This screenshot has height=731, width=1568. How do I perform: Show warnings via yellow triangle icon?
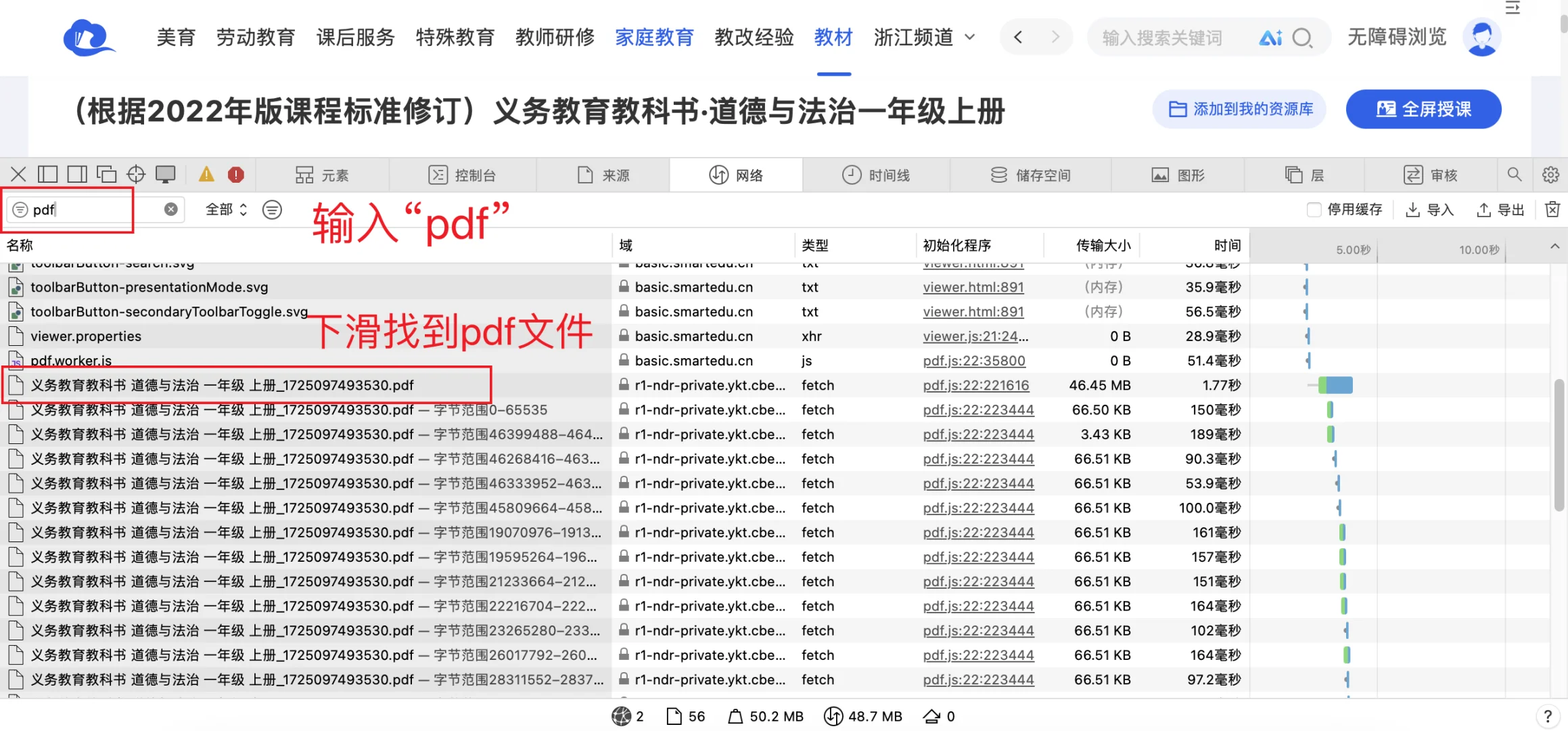(x=206, y=175)
